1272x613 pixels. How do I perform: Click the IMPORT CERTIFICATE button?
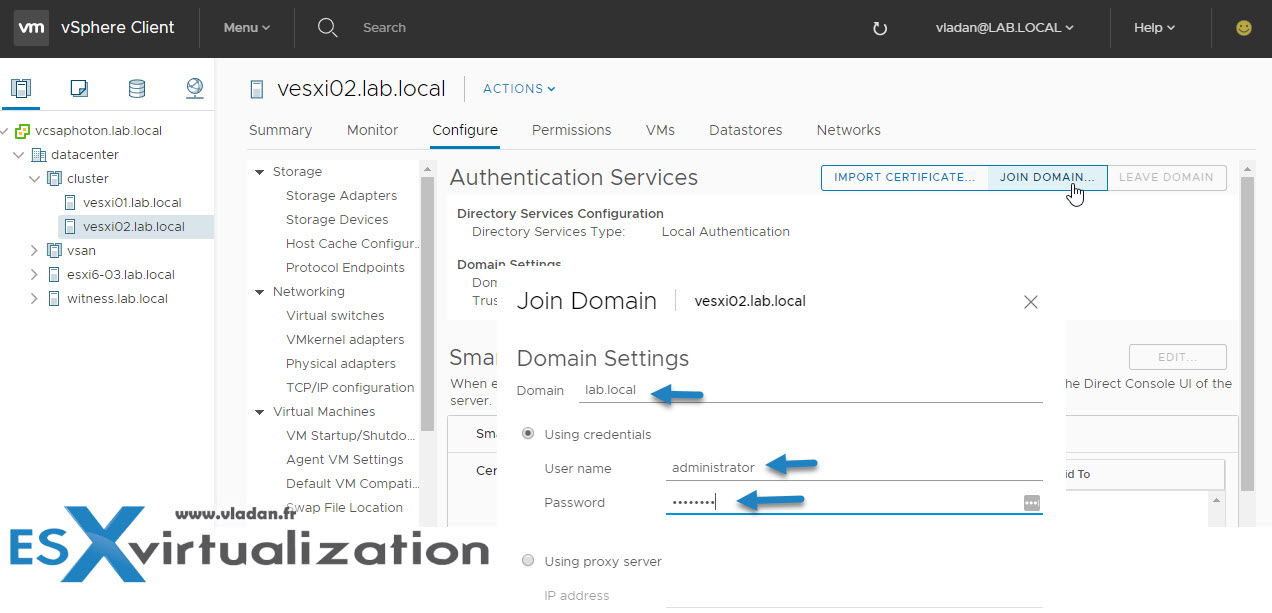[904, 177]
